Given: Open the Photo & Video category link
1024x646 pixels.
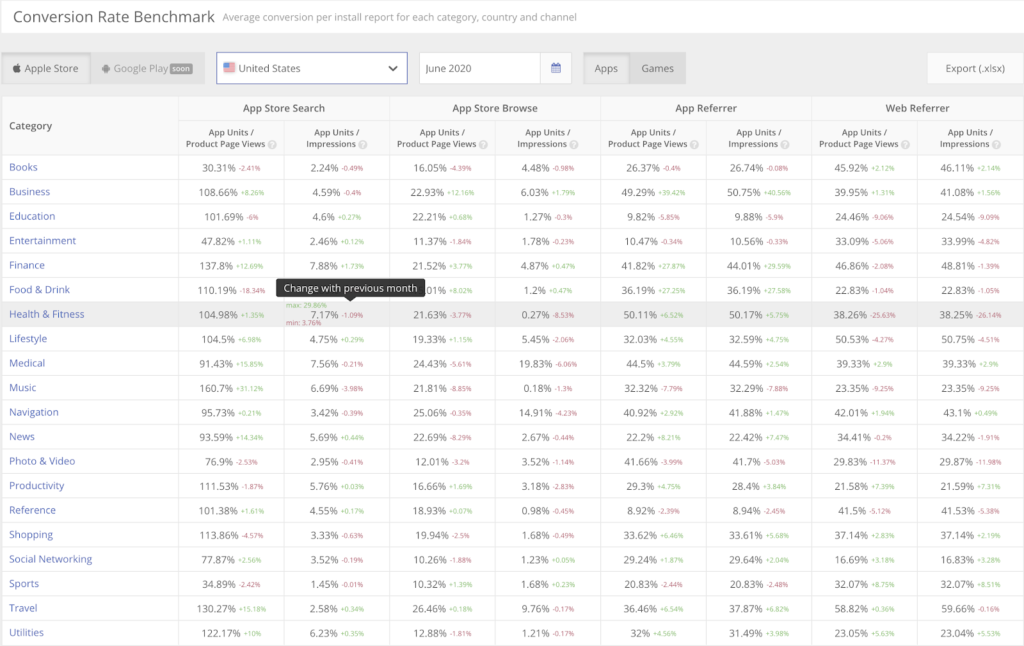Looking at the screenshot, I should click(42, 461).
